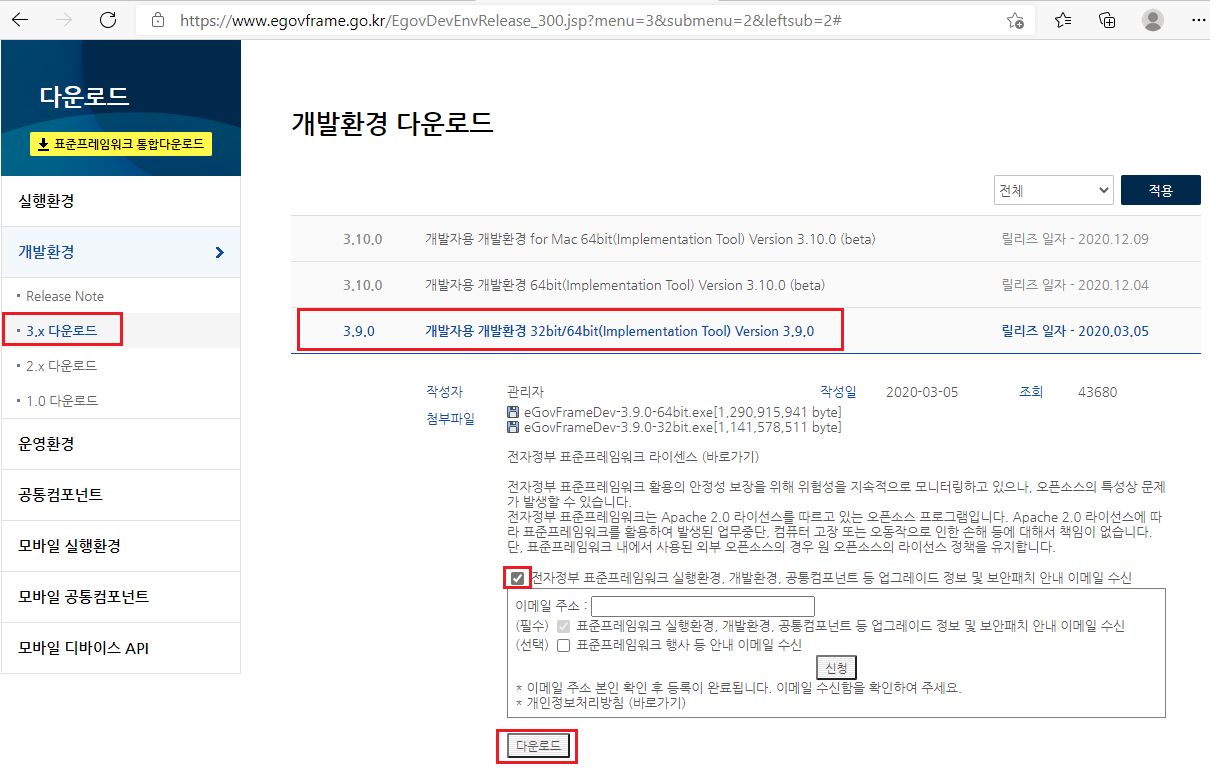Image resolution: width=1216 pixels, height=770 pixels.
Task: Click the 개발환경 다운로드 page heading
Action: click(392, 123)
